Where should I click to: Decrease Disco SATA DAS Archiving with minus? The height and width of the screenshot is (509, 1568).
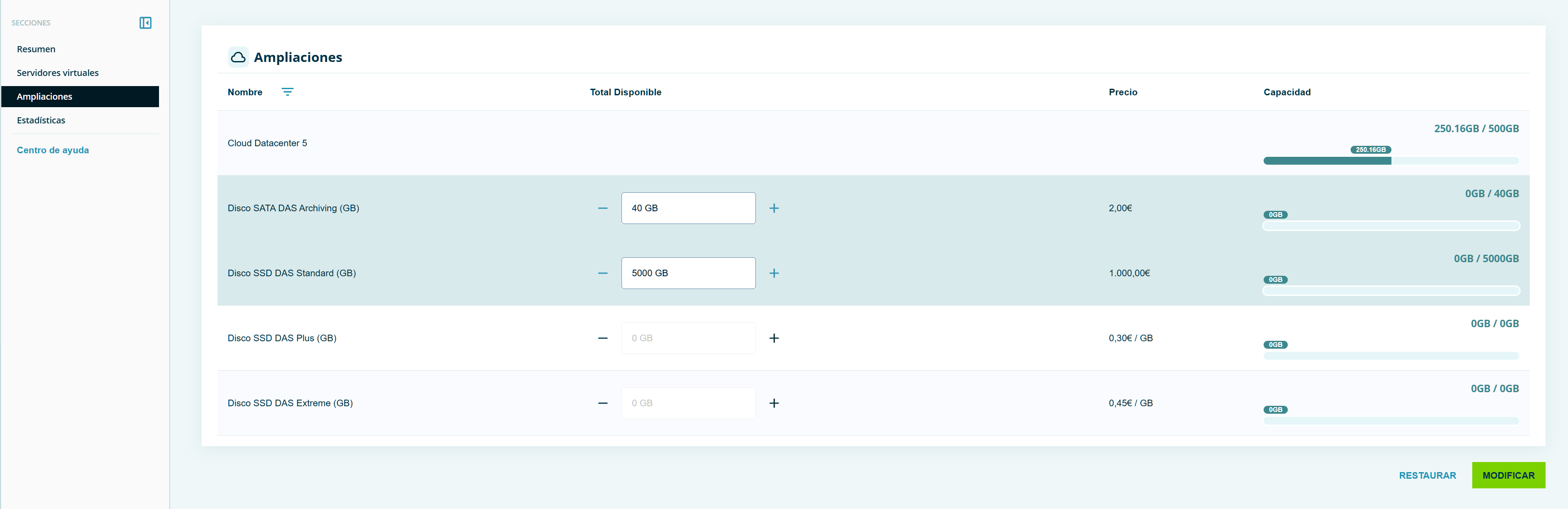point(603,208)
